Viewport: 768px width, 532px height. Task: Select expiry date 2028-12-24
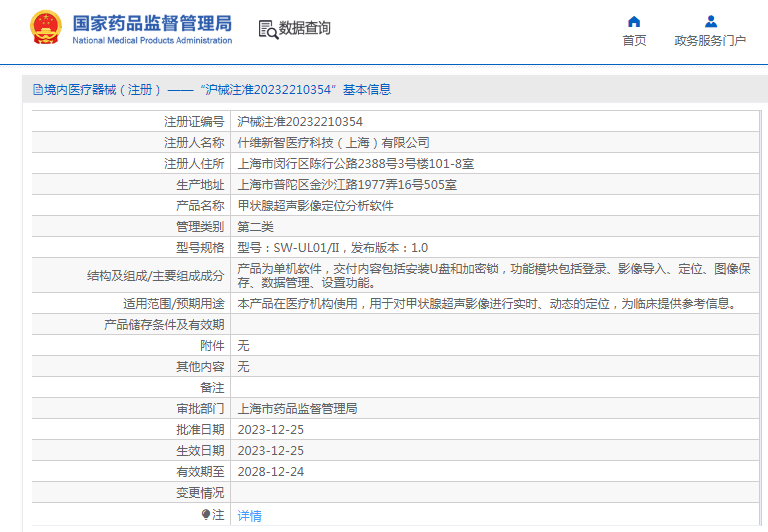click(270, 472)
